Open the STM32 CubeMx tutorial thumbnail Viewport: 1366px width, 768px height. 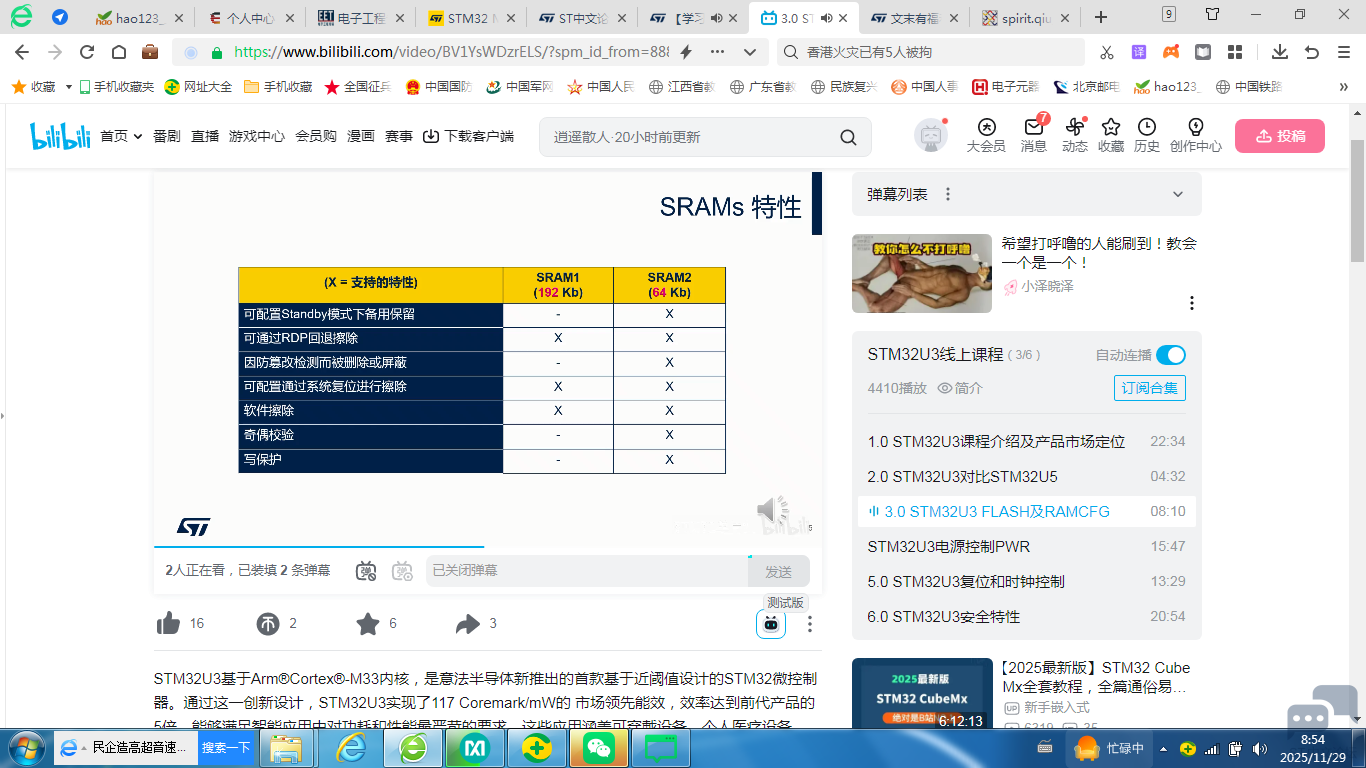(922, 693)
